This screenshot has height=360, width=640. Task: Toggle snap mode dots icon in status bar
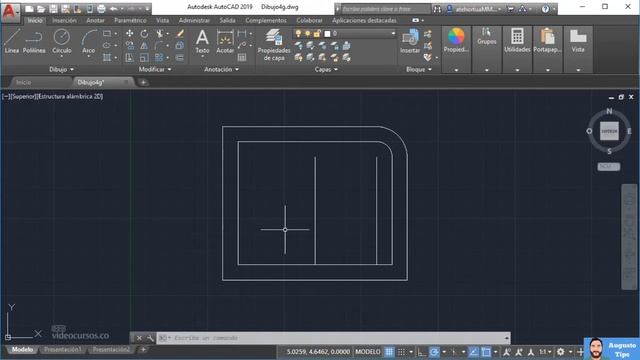click(402, 351)
